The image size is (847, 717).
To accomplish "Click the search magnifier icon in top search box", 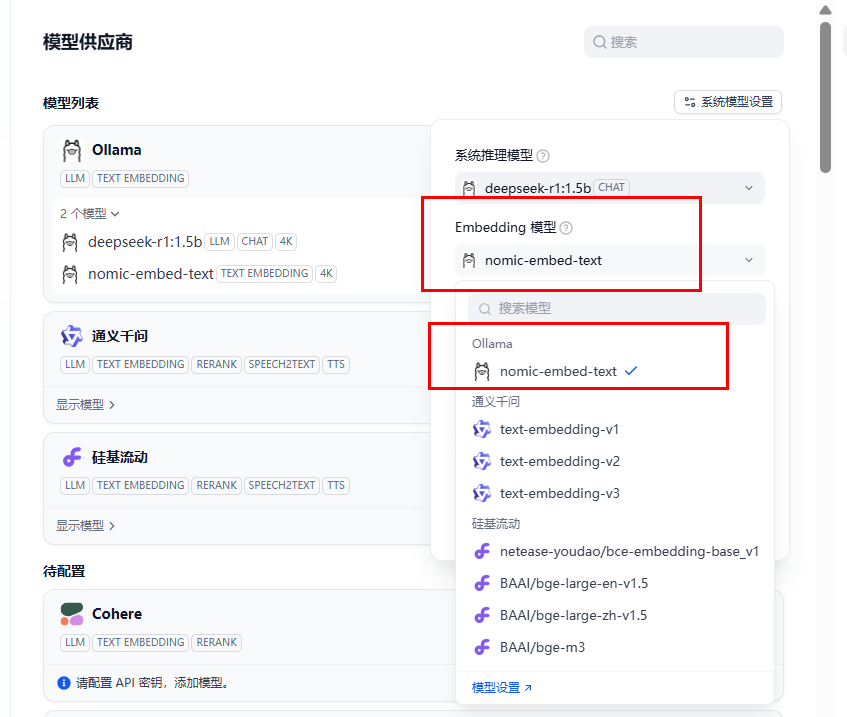I will pos(600,42).
